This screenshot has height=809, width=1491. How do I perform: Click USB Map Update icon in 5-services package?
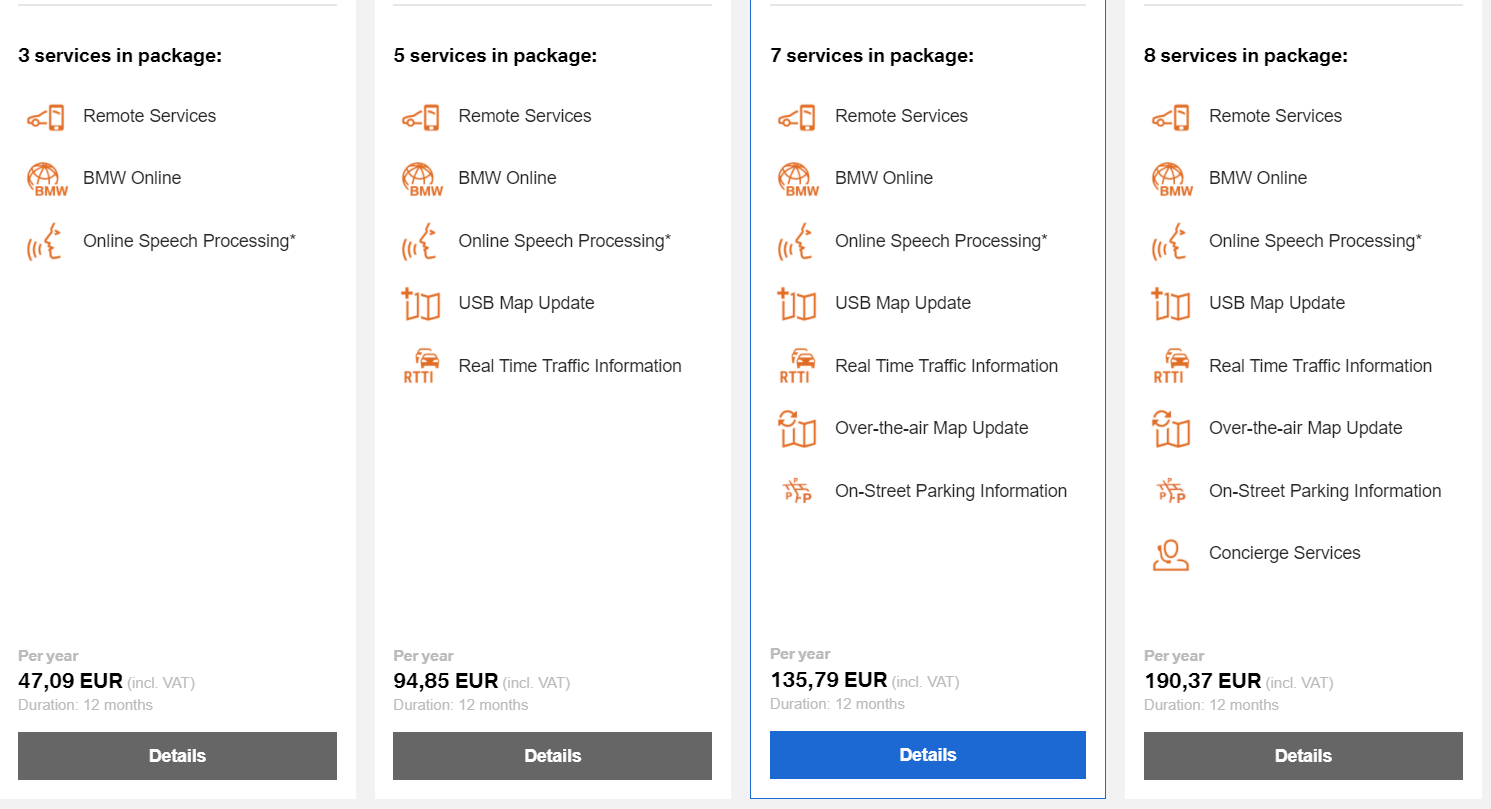pyautogui.click(x=421, y=304)
